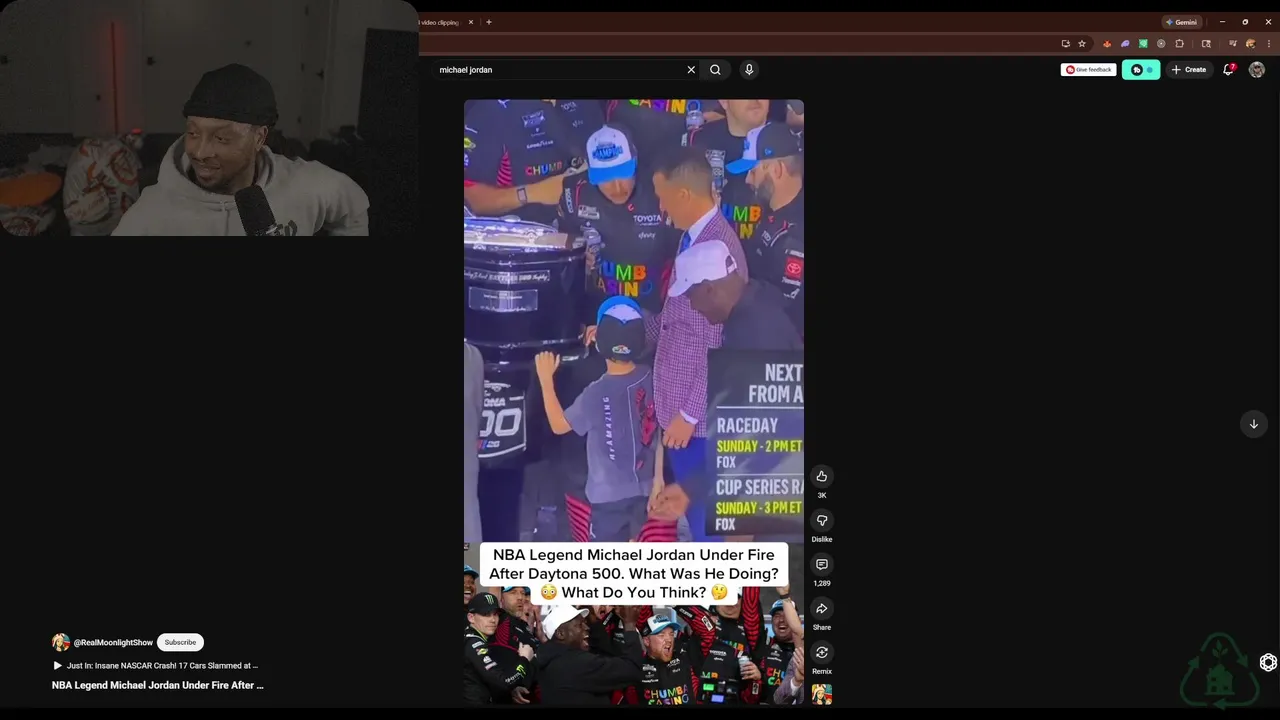Image resolution: width=1280 pixels, height=720 pixels.
Task: Start voice search with microphone icon
Action: coord(749,70)
